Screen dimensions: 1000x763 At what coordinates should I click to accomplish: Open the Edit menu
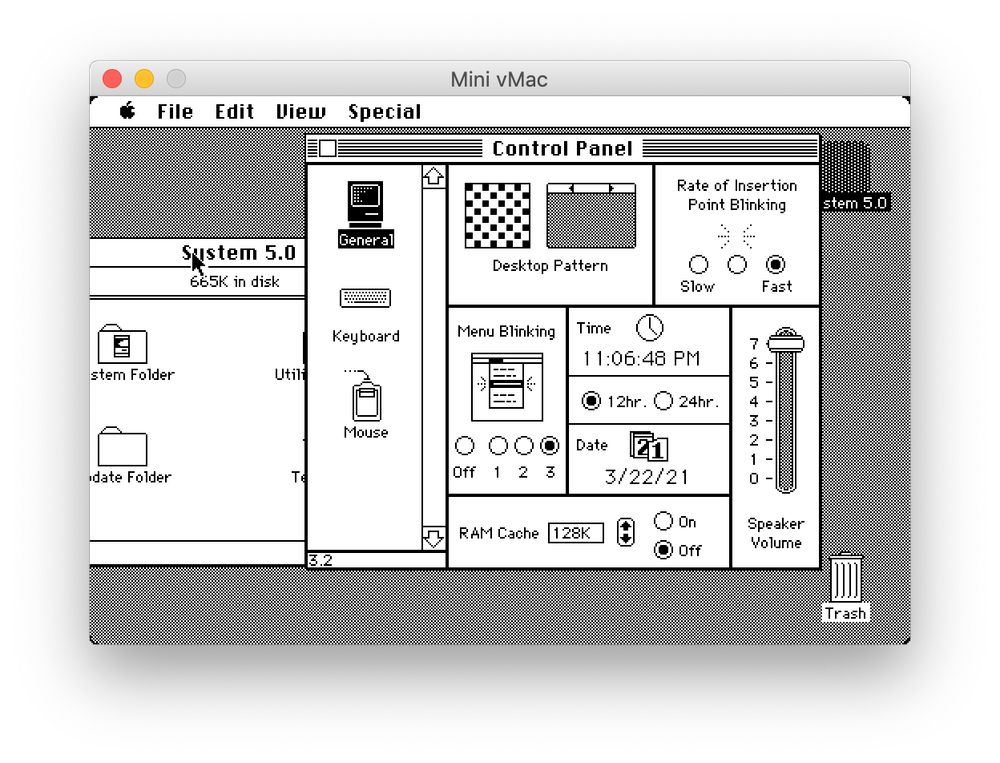click(x=234, y=112)
